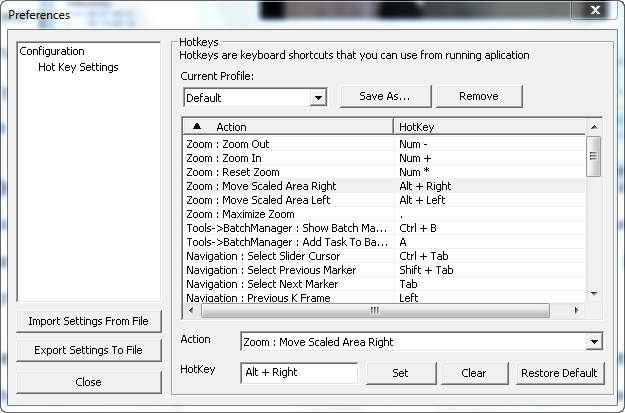The height and width of the screenshot is (413, 625).
Task: Select Navigation : Previous K Frame row
Action: 385,297
